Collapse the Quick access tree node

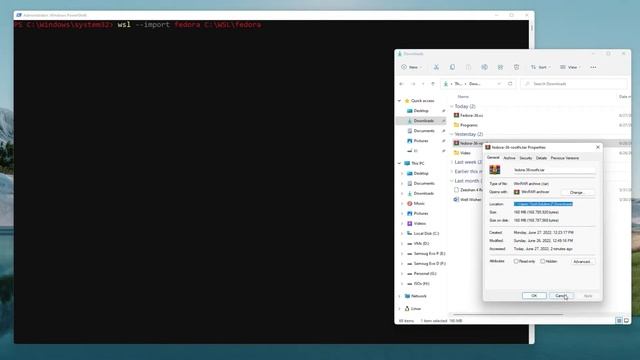point(399,101)
